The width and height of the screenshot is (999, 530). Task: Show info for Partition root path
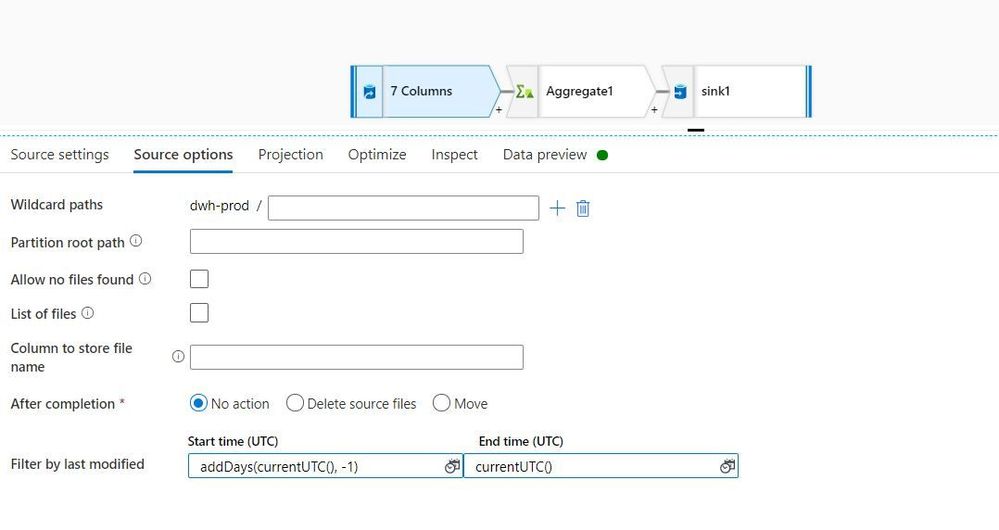136,241
